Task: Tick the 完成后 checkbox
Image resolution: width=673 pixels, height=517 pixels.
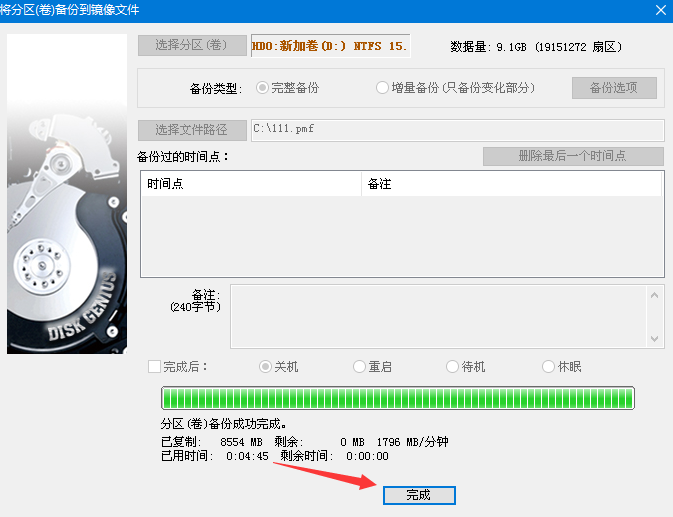Action: point(154,367)
